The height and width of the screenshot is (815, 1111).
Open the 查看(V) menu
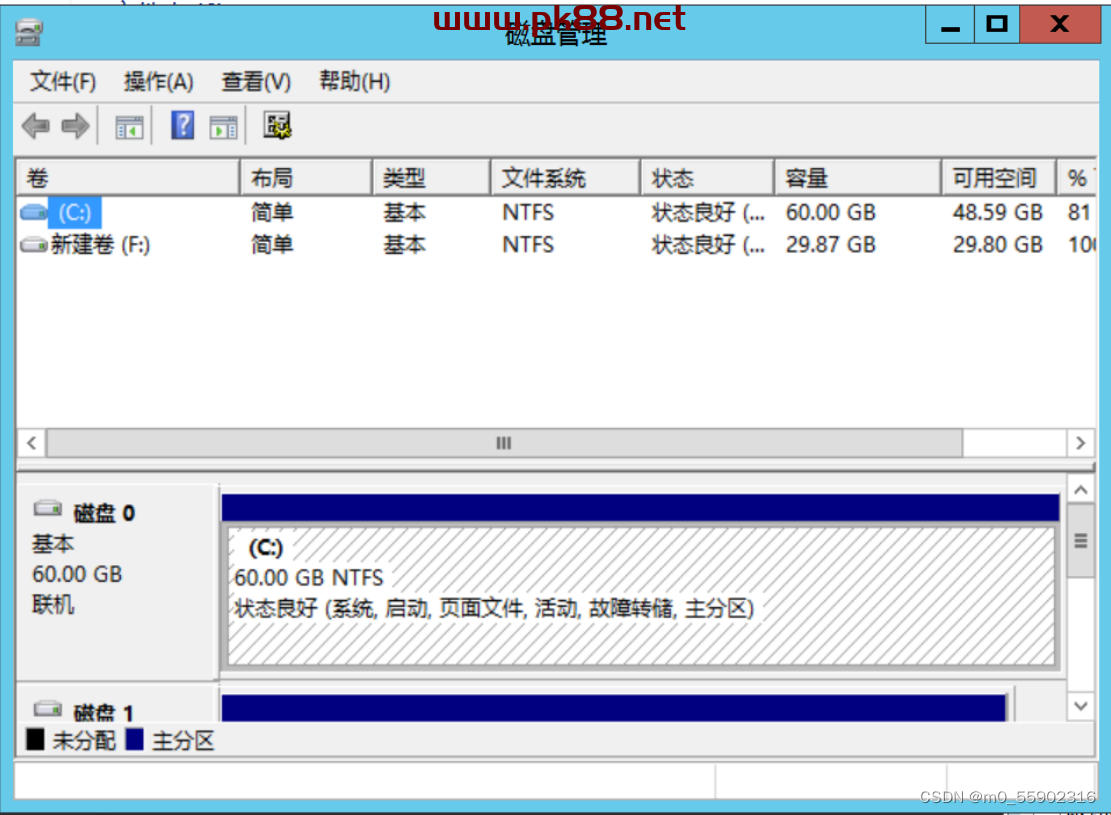pos(256,82)
